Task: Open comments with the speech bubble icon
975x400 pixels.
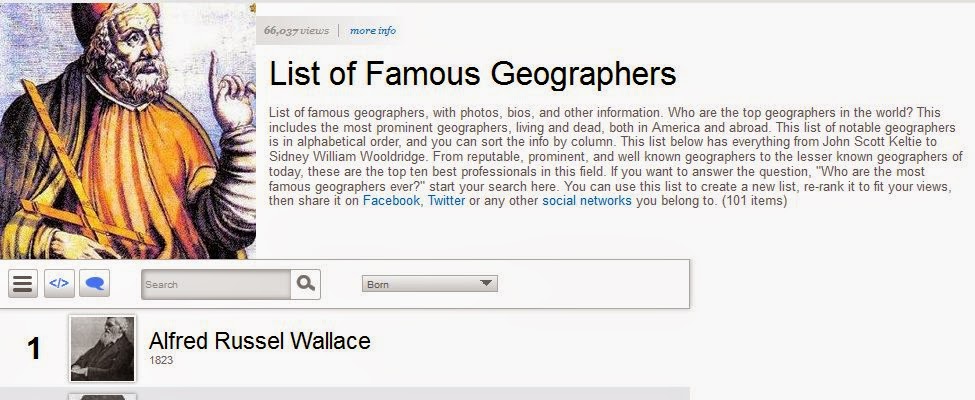Action: pos(95,284)
